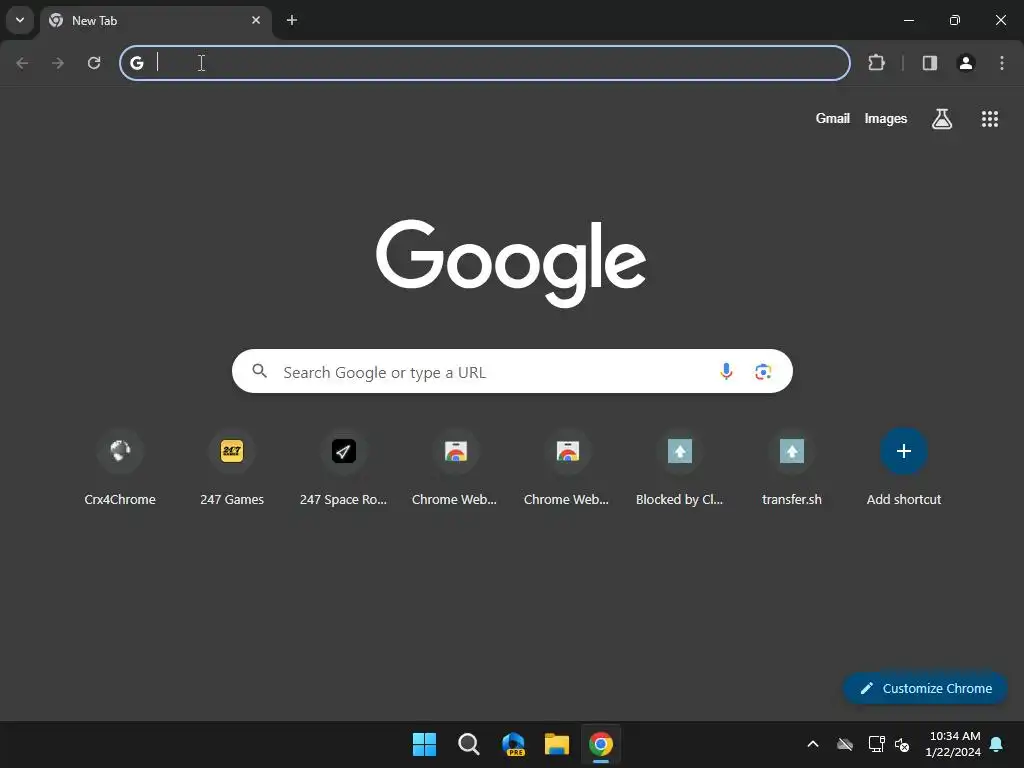Open the Images link
This screenshot has width=1024, height=768.
[886, 118]
